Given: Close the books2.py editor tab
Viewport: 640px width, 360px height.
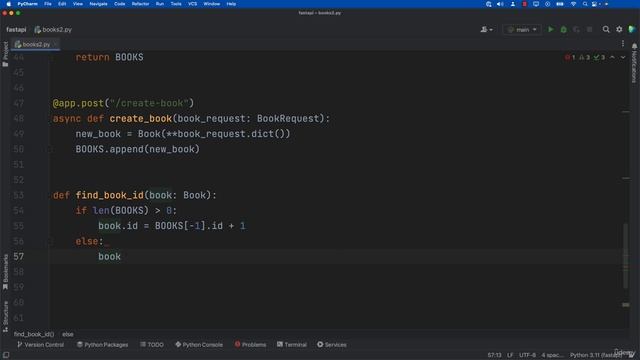Looking at the screenshot, I should 56,44.
